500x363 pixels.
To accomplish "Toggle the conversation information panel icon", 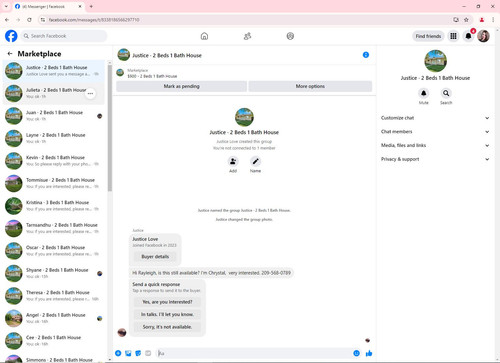I will [366, 55].
